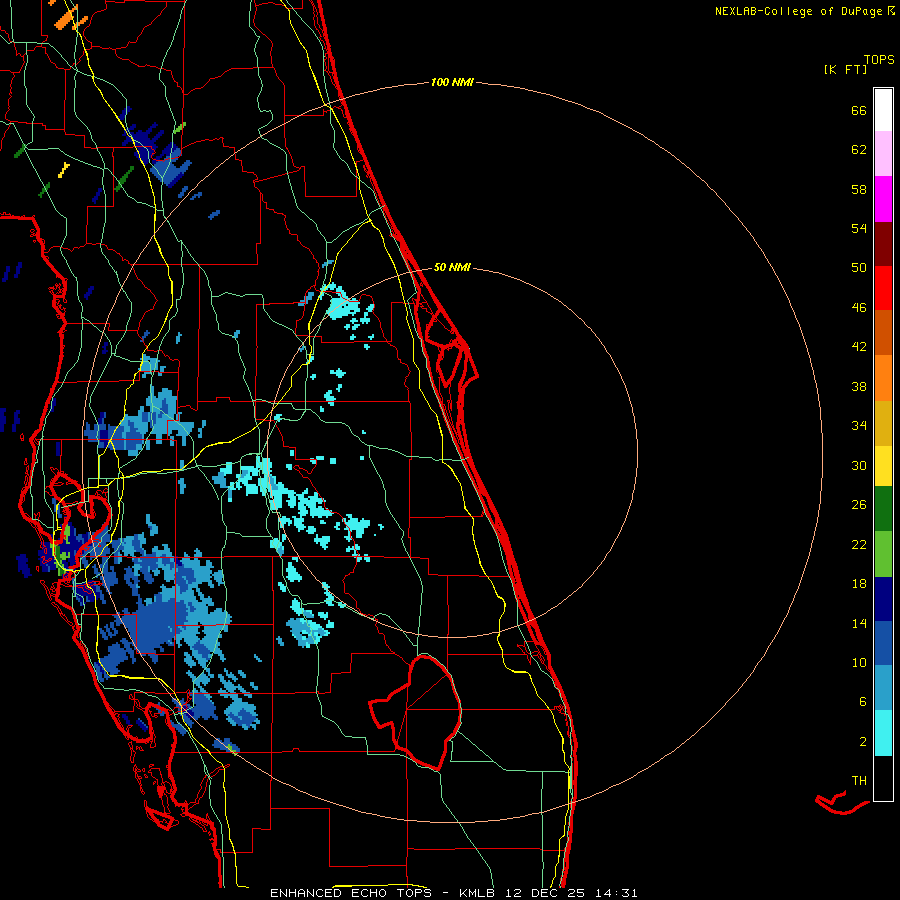Screen dimensions: 900x900
Task: Click the dark red 54 kft swatch
Action: [883, 243]
